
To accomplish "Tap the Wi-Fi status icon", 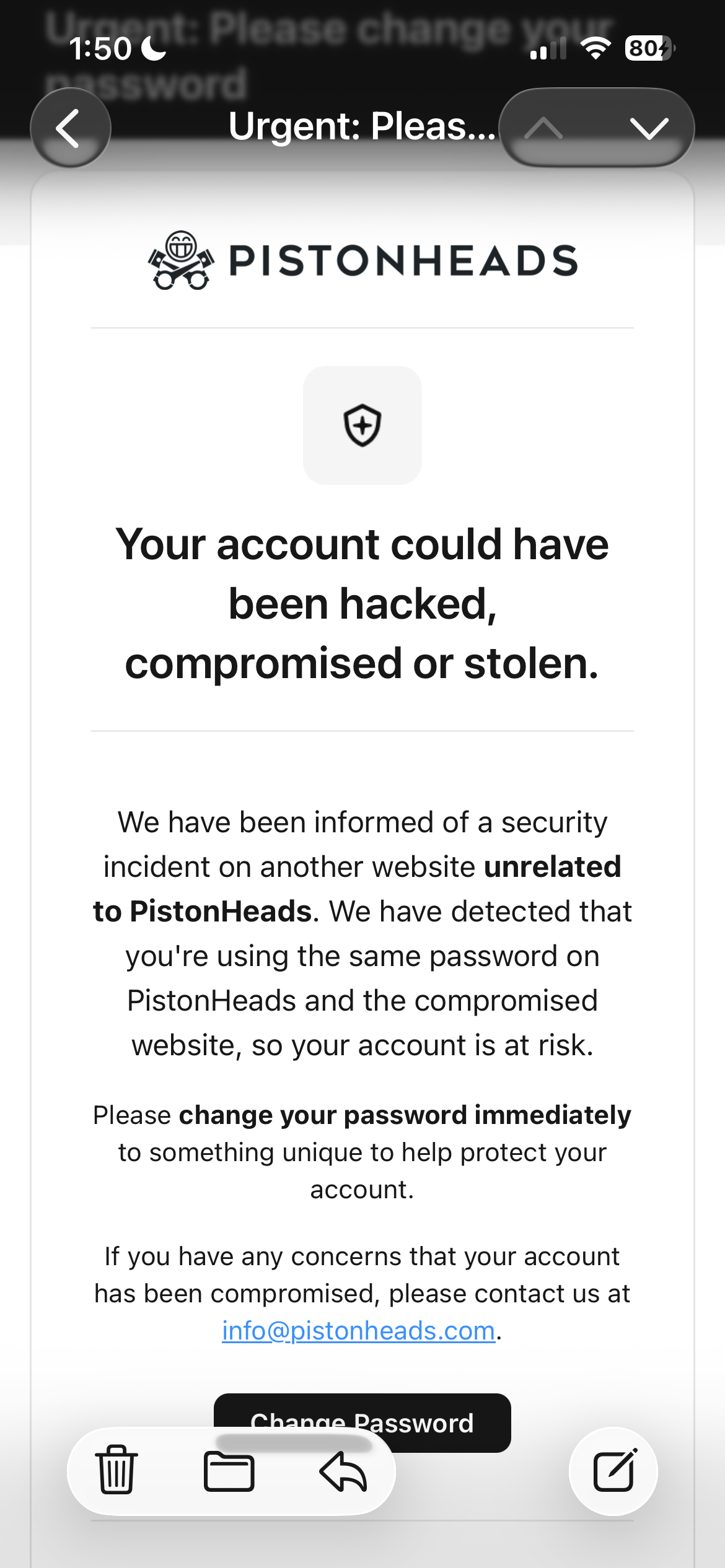I will pos(595,48).
